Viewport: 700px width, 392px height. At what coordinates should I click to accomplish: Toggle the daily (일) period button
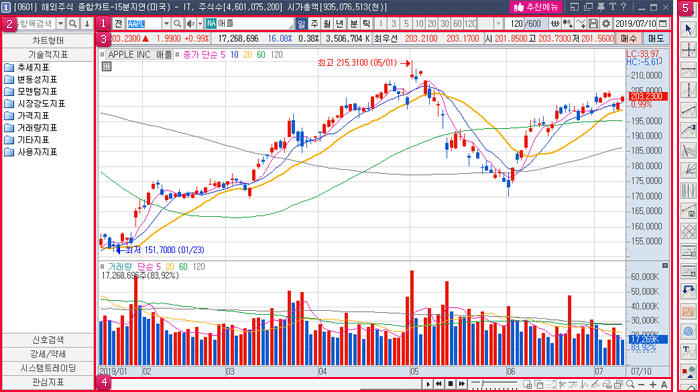click(x=301, y=23)
